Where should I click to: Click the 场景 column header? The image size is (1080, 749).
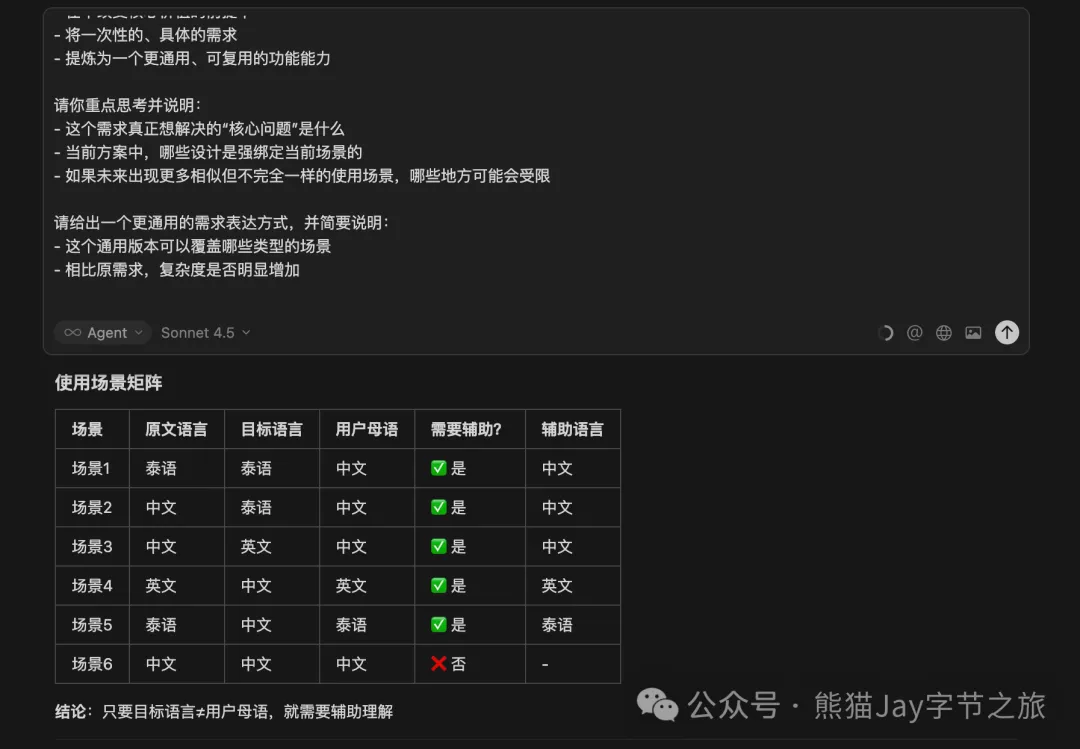[91, 428]
